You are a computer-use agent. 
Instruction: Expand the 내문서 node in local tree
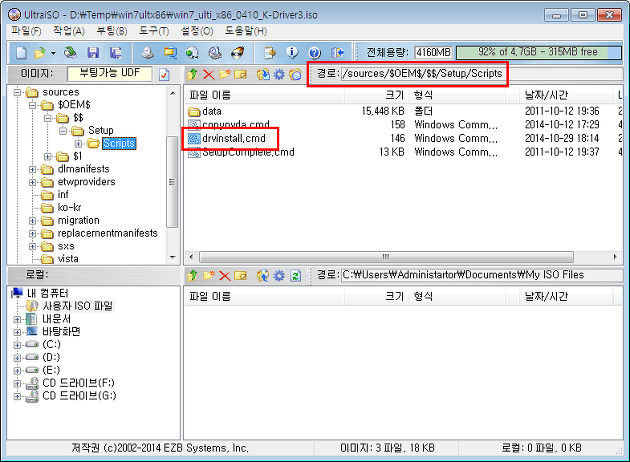coord(17,320)
